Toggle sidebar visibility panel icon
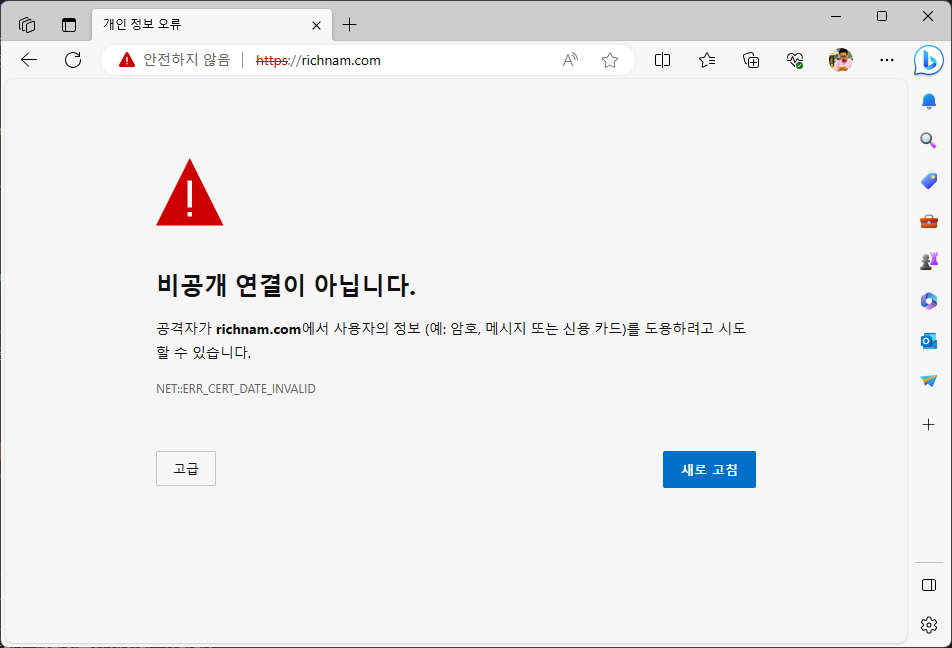952x648 pixels. [x=928, y=585]
